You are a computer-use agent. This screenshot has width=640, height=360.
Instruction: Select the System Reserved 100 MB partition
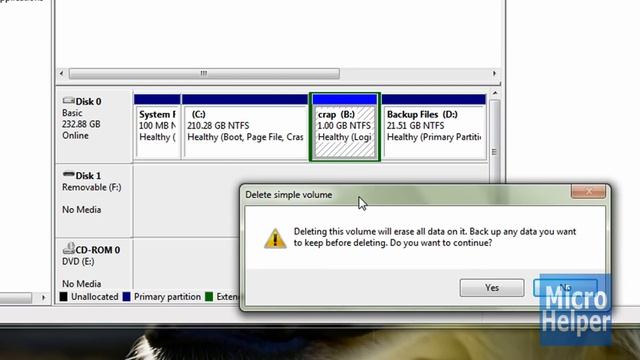pos(157,127)
